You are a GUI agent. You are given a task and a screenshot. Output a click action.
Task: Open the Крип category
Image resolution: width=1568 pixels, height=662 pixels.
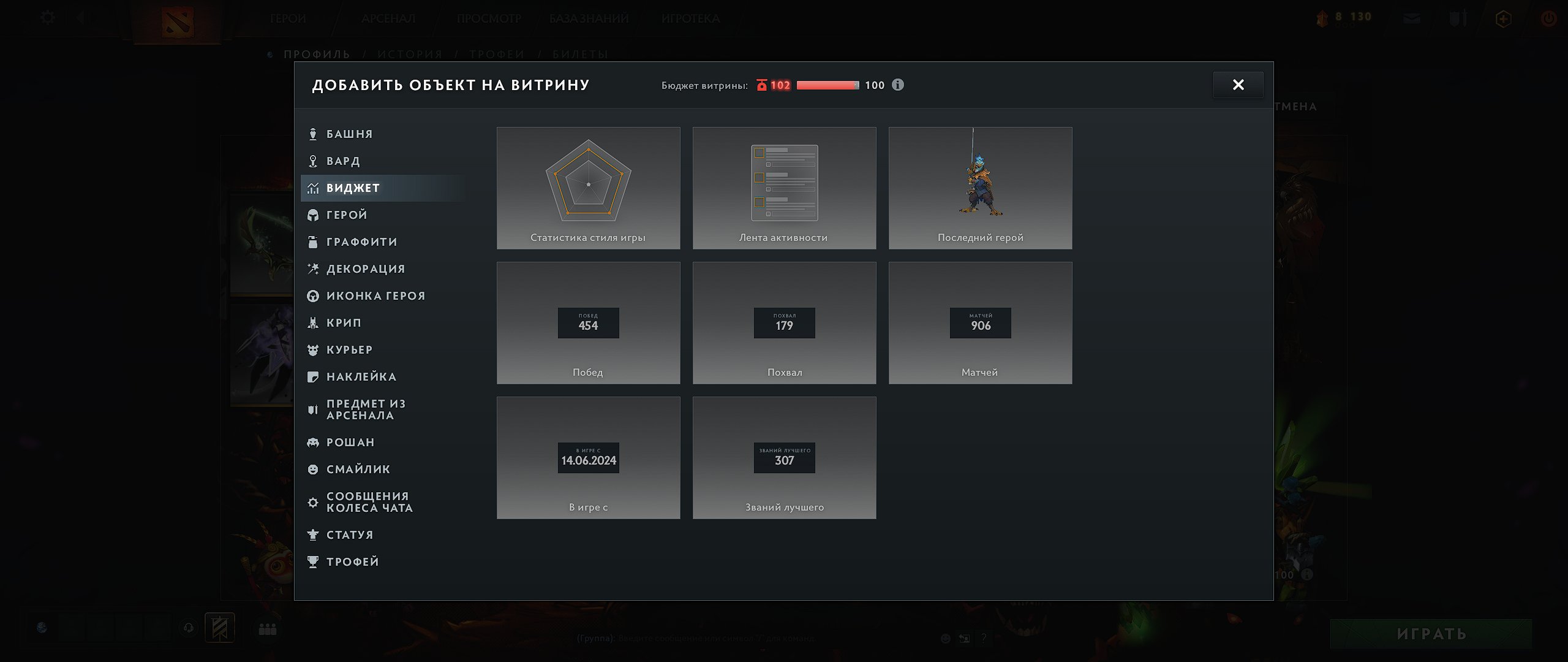[383, 322]
